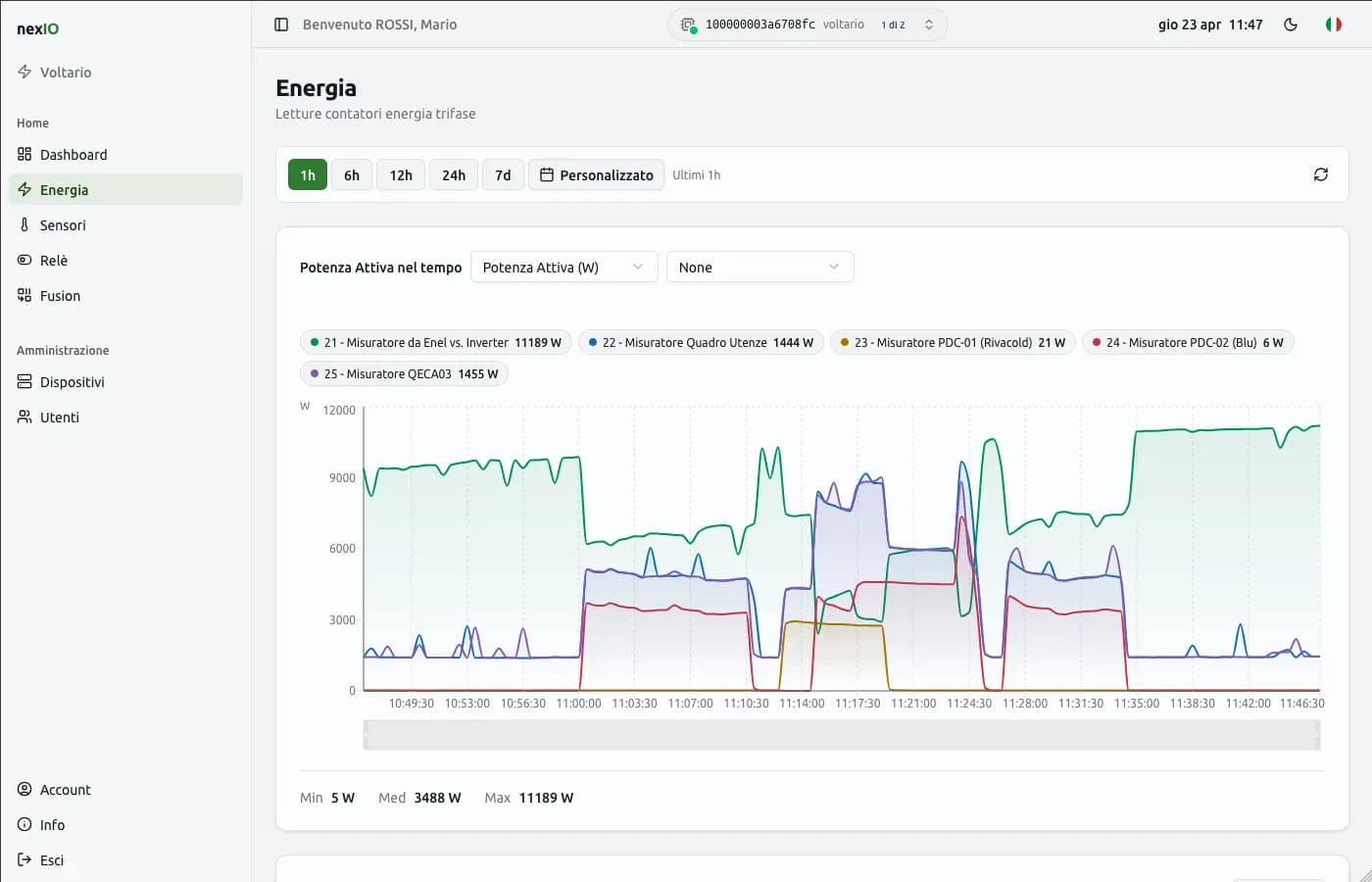Expand the None comparison dropdown
1372x882 pixels.
tap(759, 267)
